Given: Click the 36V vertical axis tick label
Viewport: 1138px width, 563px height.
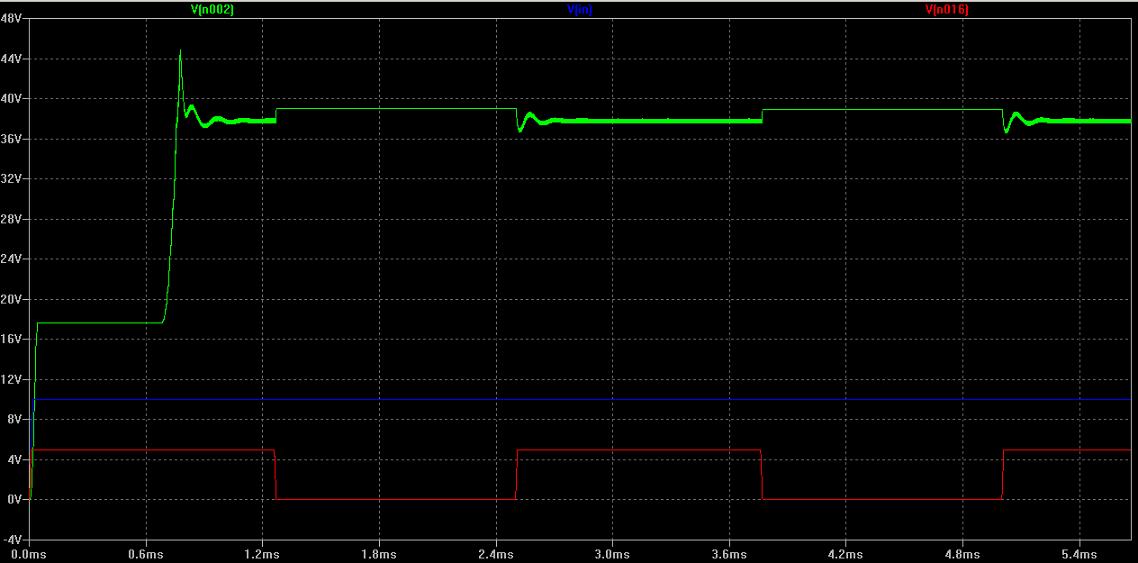Looking at the screenshot, I should click(12, 139).
